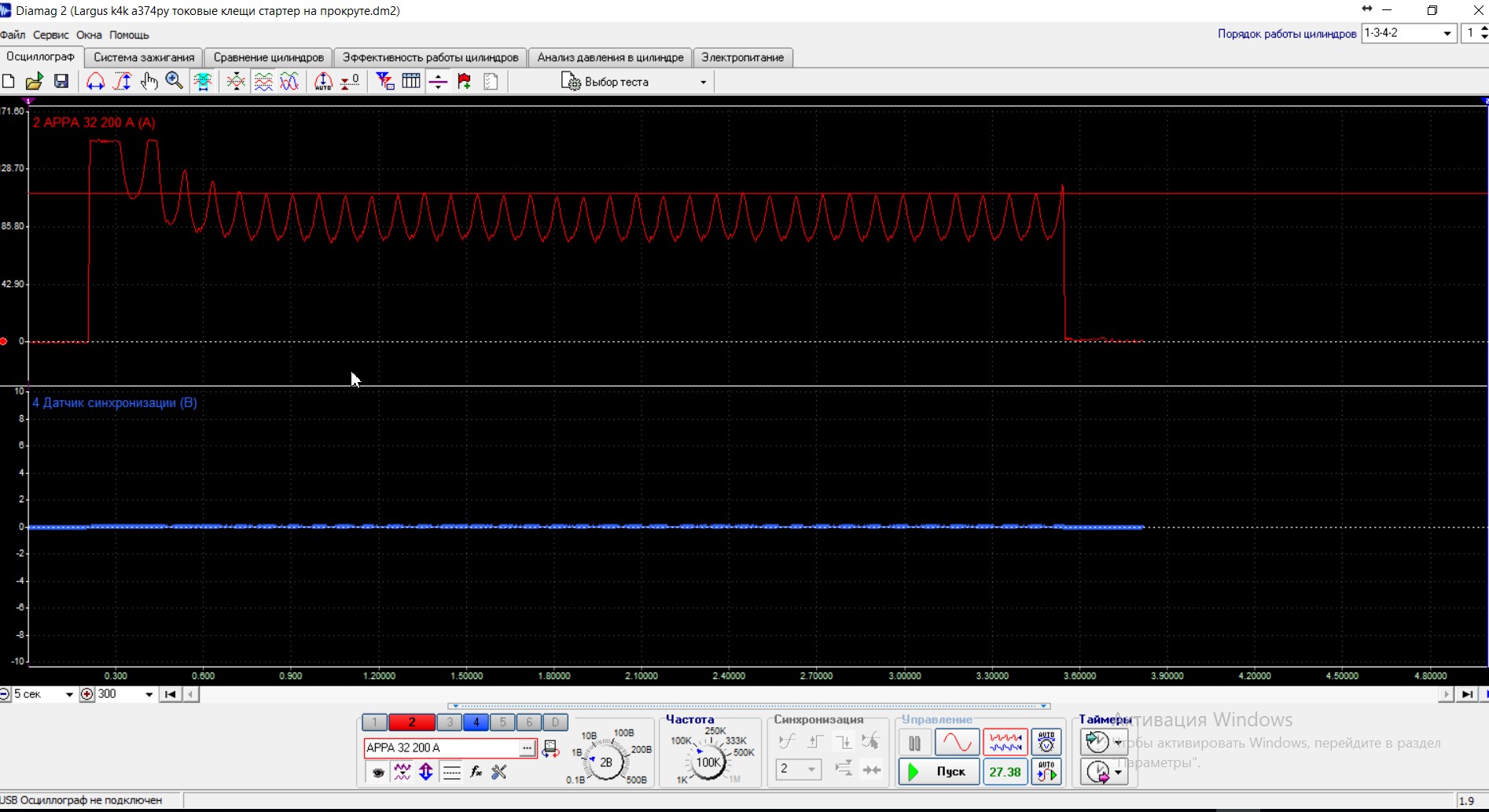Adjust the 100K frequency knob
Viewport: 1489px width, 812px height.
(708, 762)
